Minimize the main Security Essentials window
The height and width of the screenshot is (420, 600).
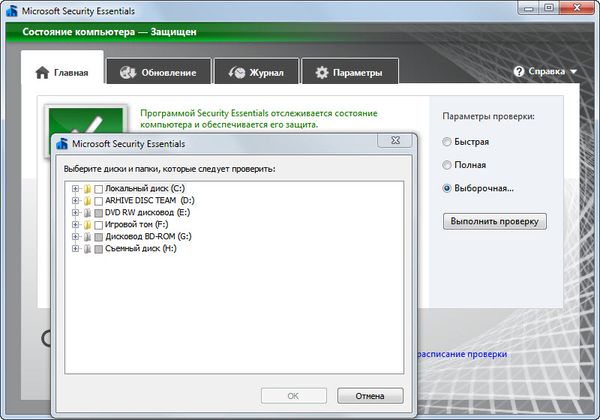point(530,8)
